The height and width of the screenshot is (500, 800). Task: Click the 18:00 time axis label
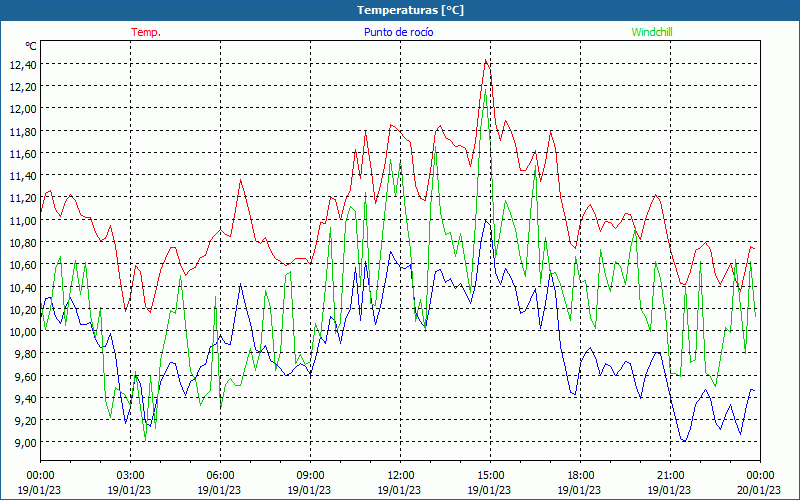580,476
